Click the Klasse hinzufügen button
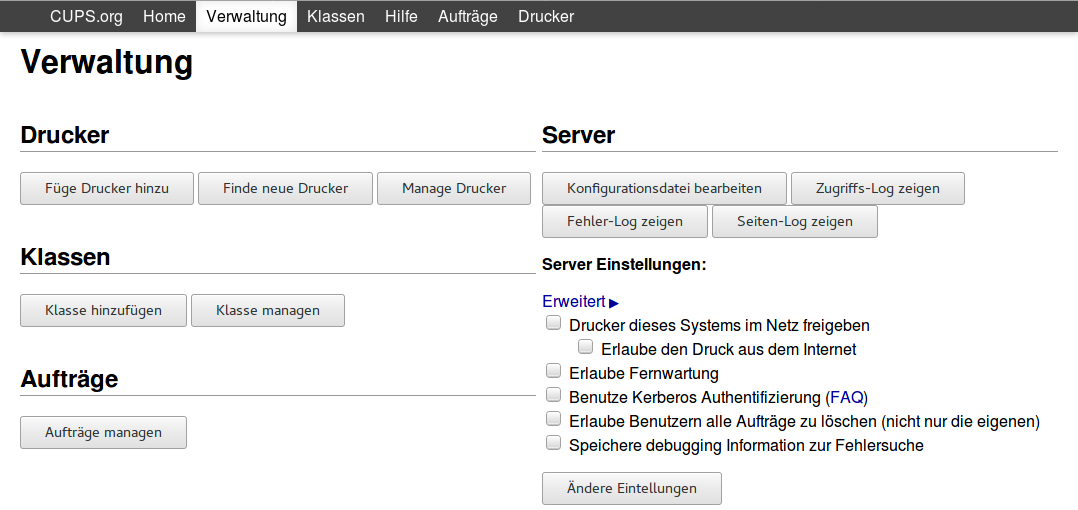Screen dimensions: 1078x510 [x=103, y=310]
